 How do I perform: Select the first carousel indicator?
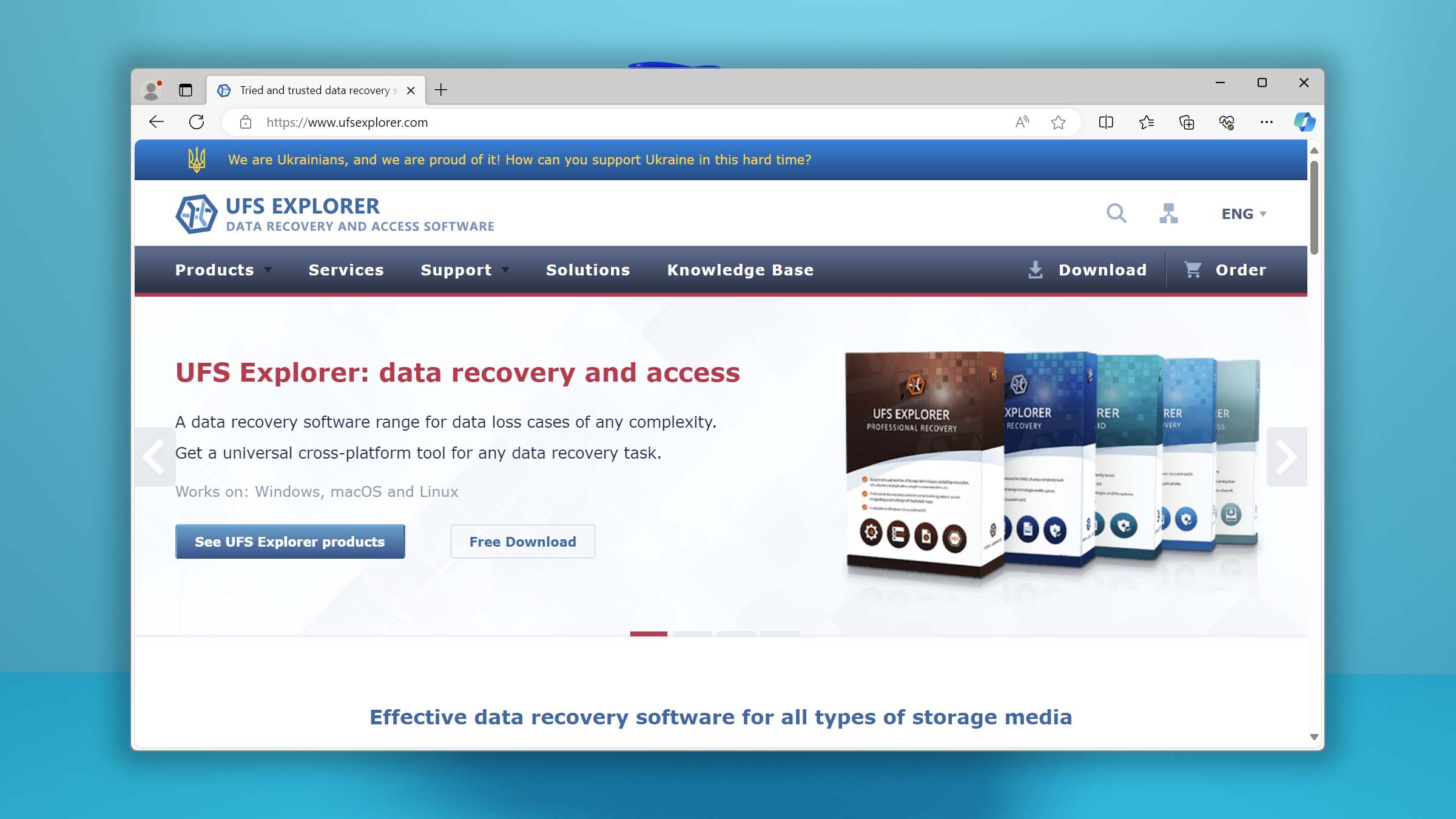(649, 633)
